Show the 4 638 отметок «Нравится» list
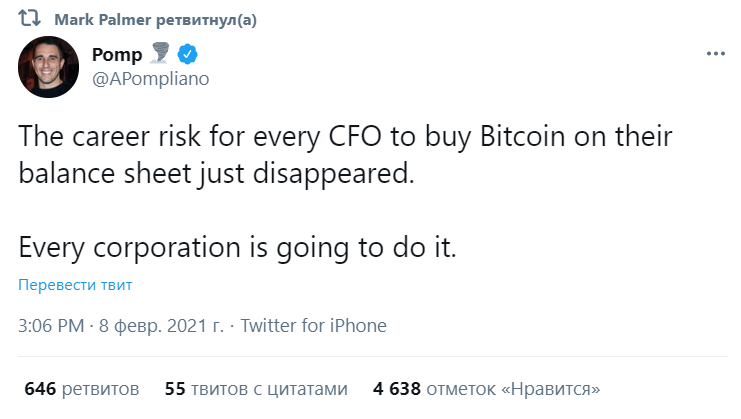741x419 pixels. 487,388
